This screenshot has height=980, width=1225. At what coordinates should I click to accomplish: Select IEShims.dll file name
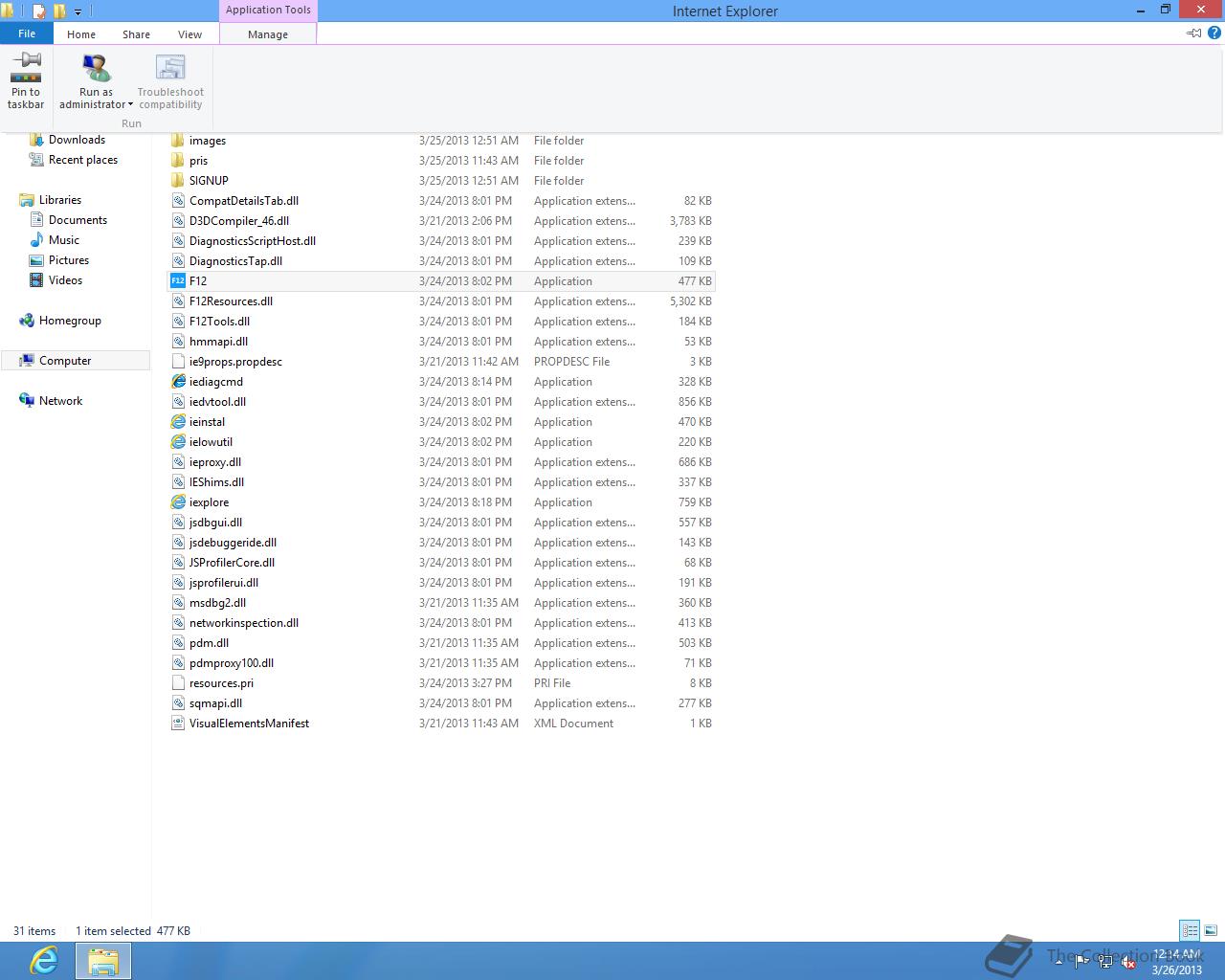coord(216,482)
